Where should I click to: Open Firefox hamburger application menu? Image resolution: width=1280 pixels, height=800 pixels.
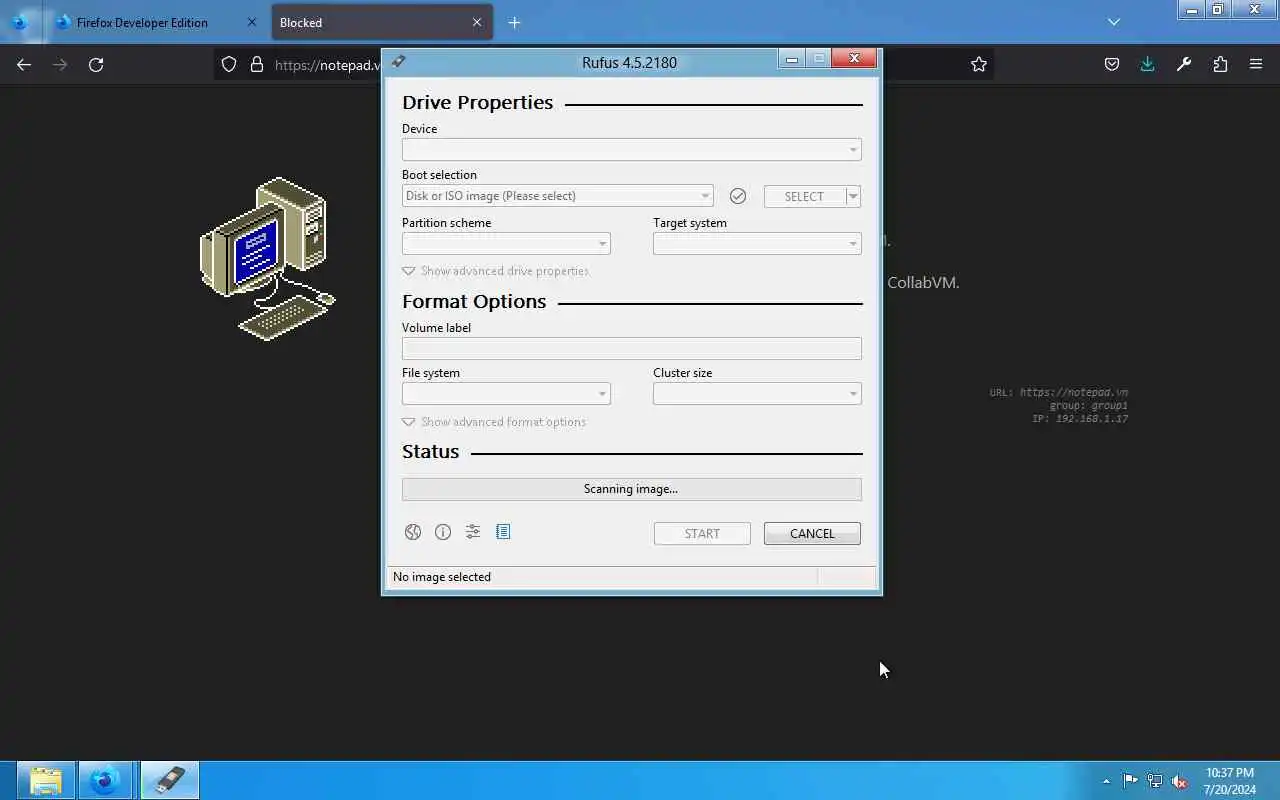point(1256,64)
